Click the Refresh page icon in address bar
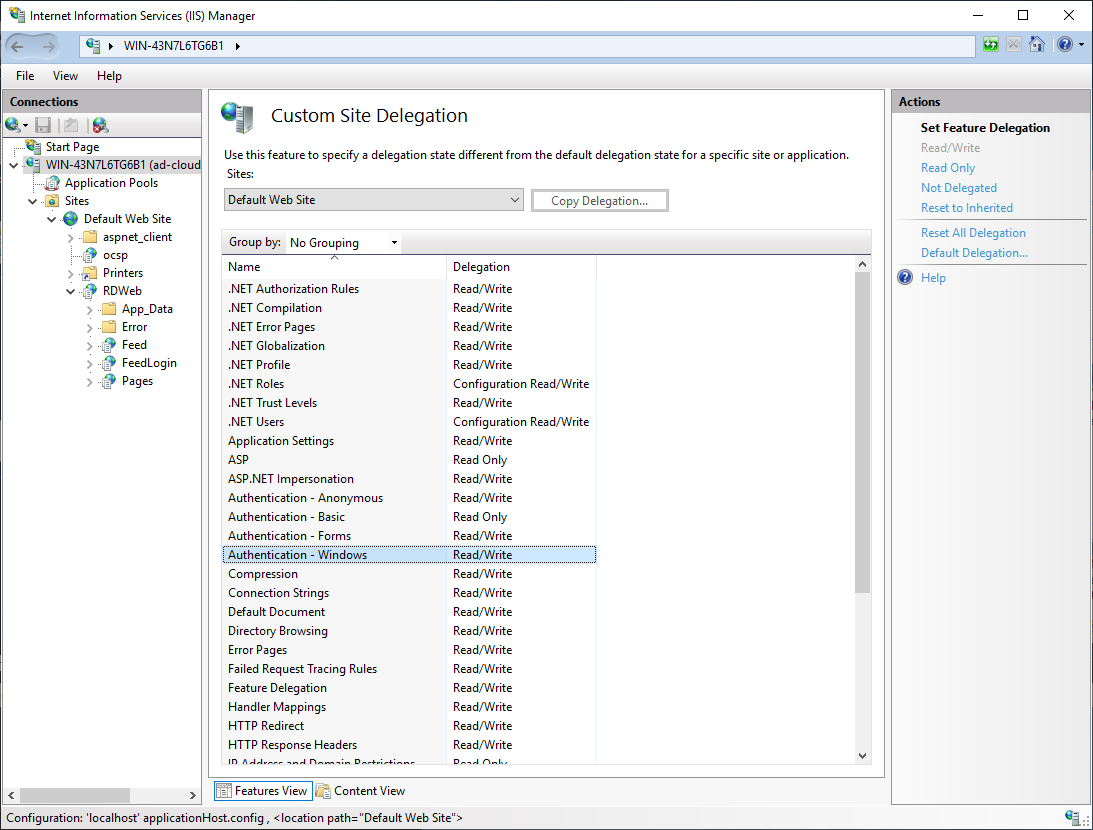 [991, 45]
